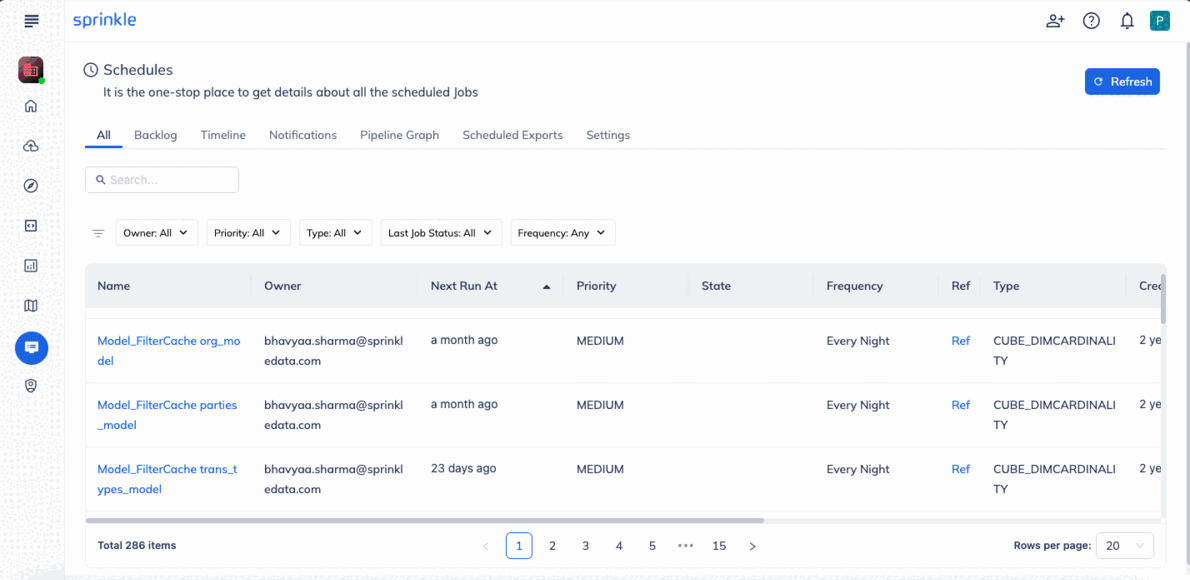The width and height of the screenshot is (1190, 580).
Task: Click the Type column header
Action: pos(1006,286)
